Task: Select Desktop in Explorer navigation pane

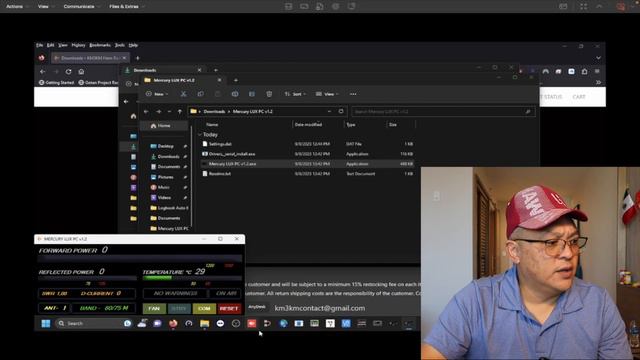Action: (165, 146)
